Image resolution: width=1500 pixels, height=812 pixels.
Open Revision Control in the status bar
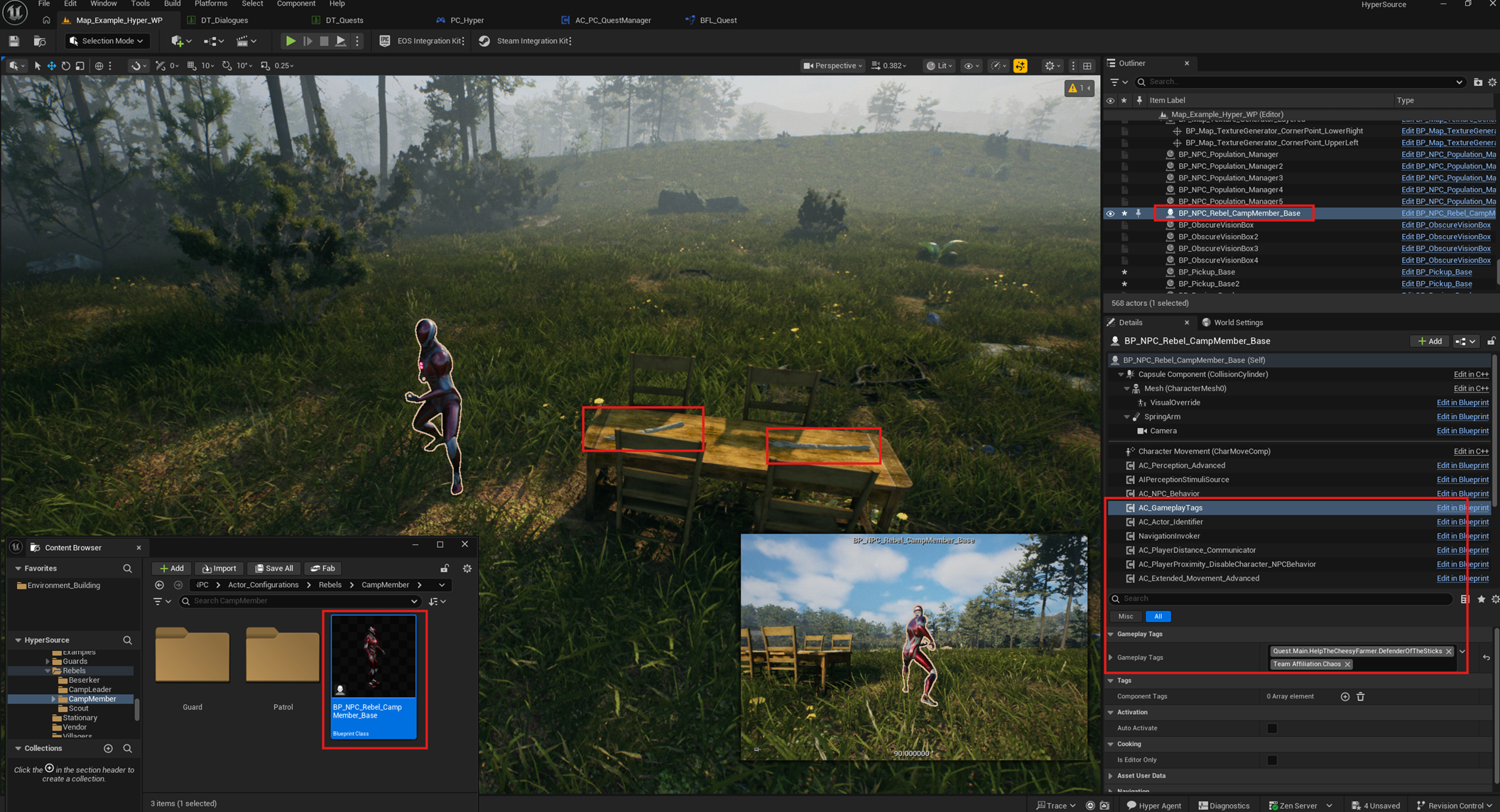point(1454,805)
